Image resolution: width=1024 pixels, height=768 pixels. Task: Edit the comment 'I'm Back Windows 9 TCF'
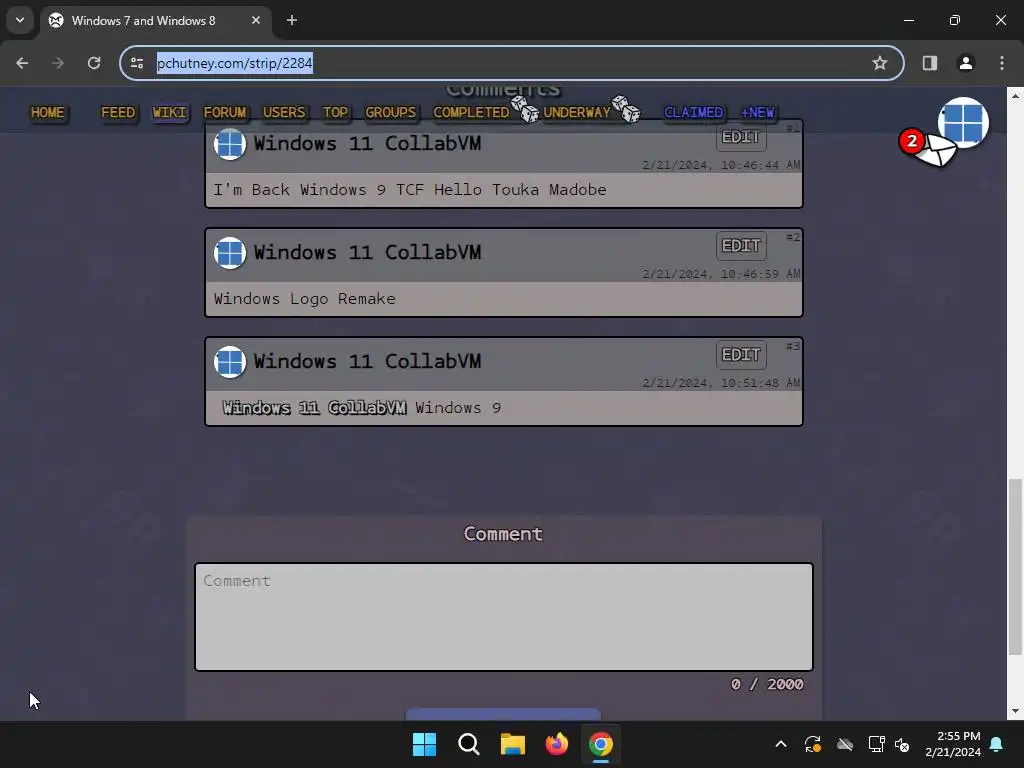741,136
